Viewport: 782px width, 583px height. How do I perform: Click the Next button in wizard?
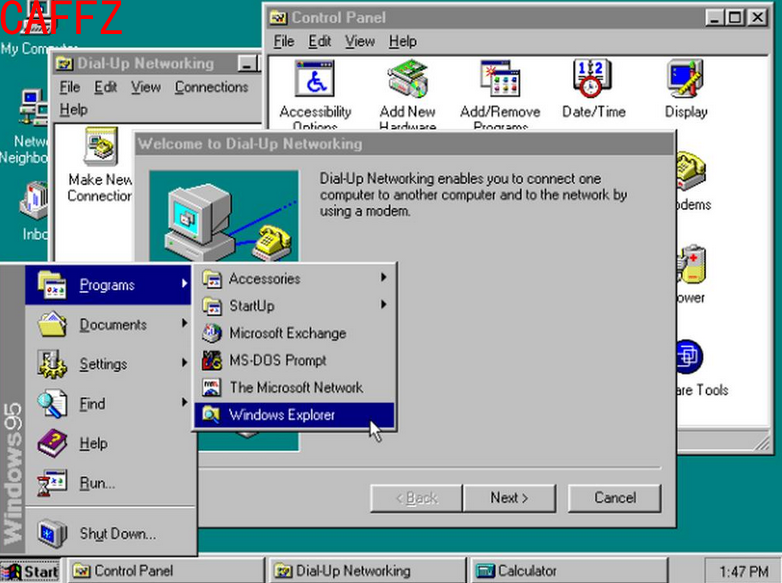508,498
